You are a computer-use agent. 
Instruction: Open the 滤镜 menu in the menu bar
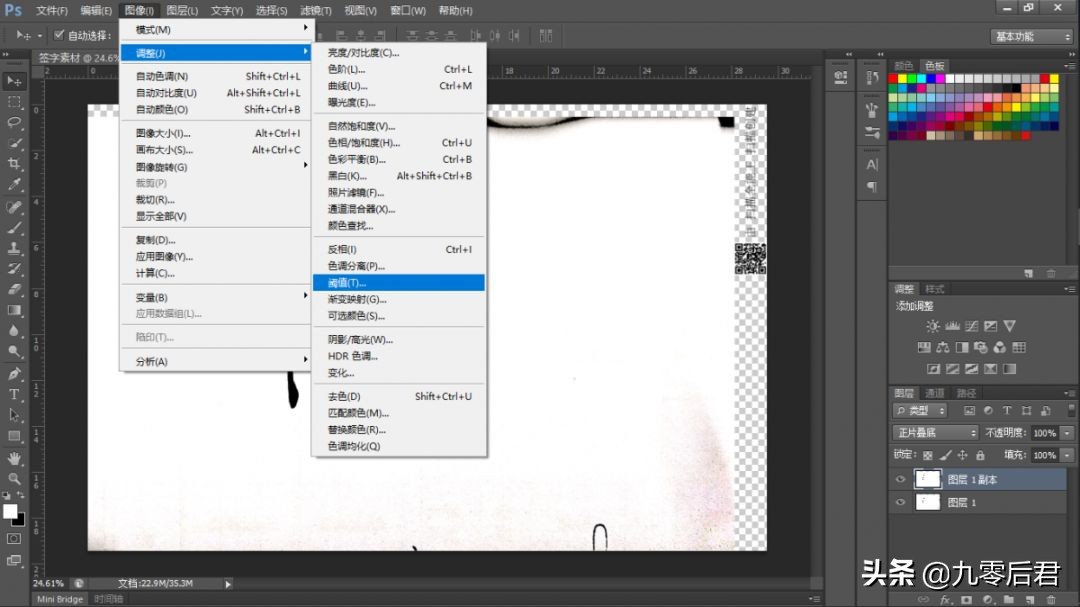(315, 10)
